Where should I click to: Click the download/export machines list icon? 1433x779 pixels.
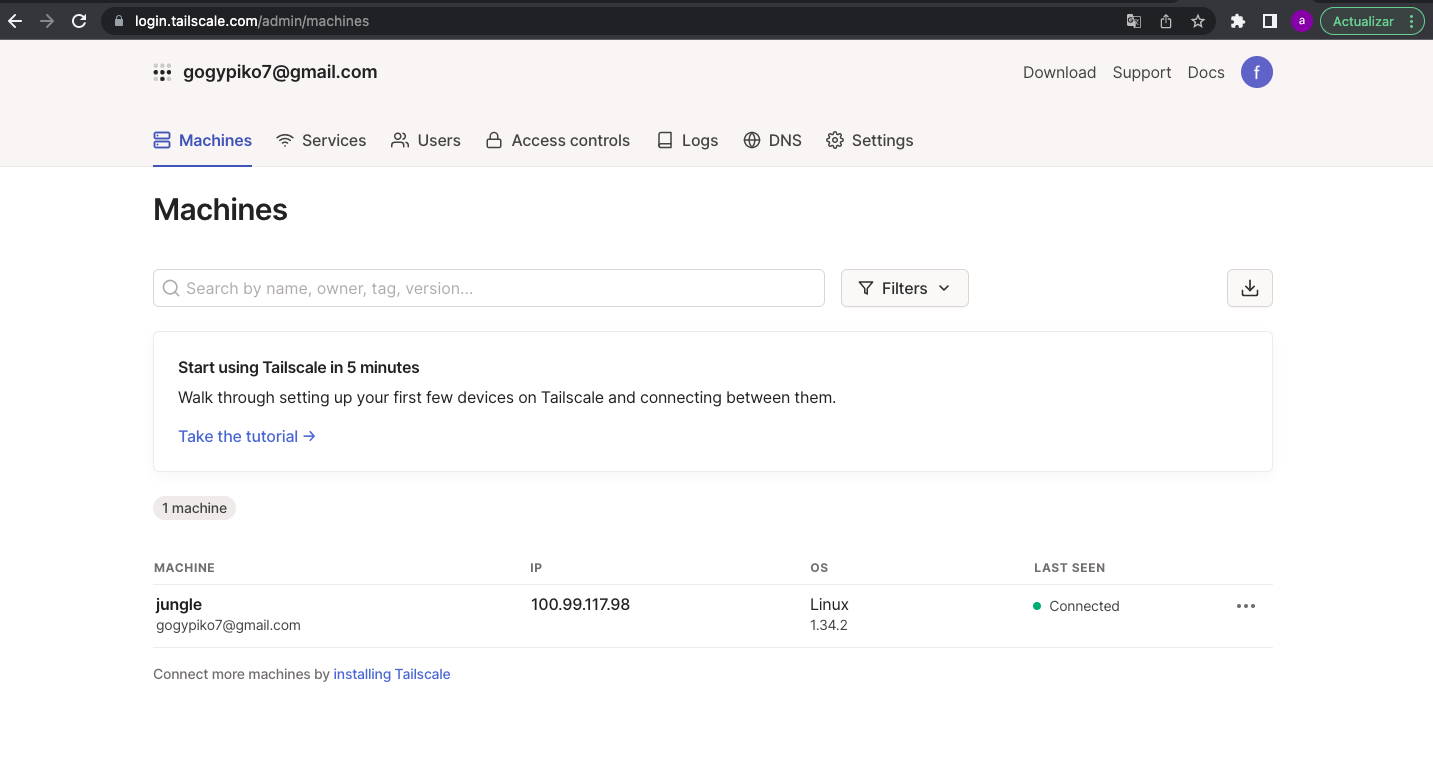click(x=1249, y=288)
